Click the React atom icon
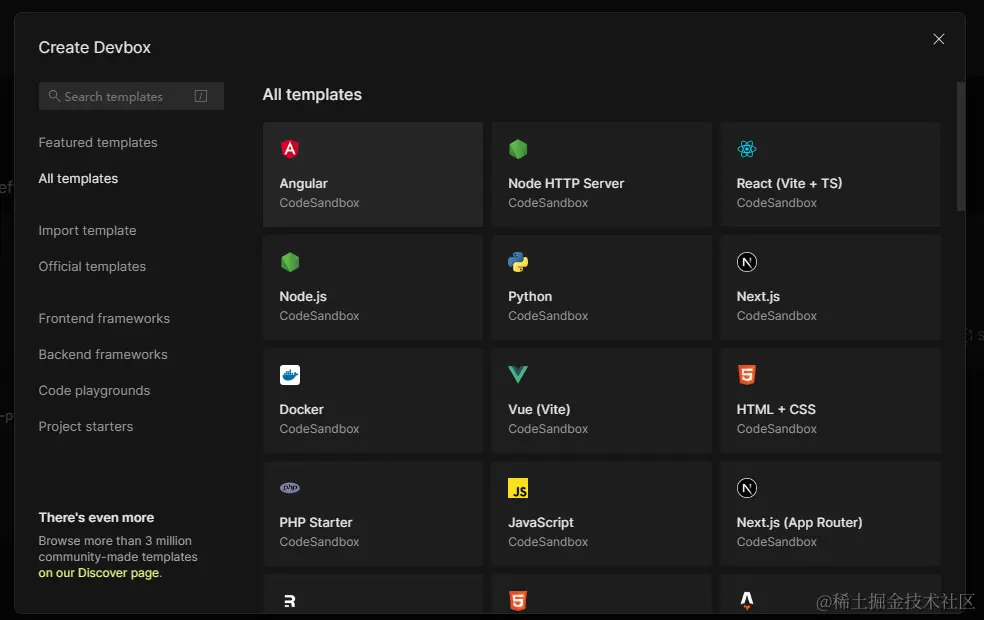This screenshot has width=984, height=620. (x=747, y=149)
